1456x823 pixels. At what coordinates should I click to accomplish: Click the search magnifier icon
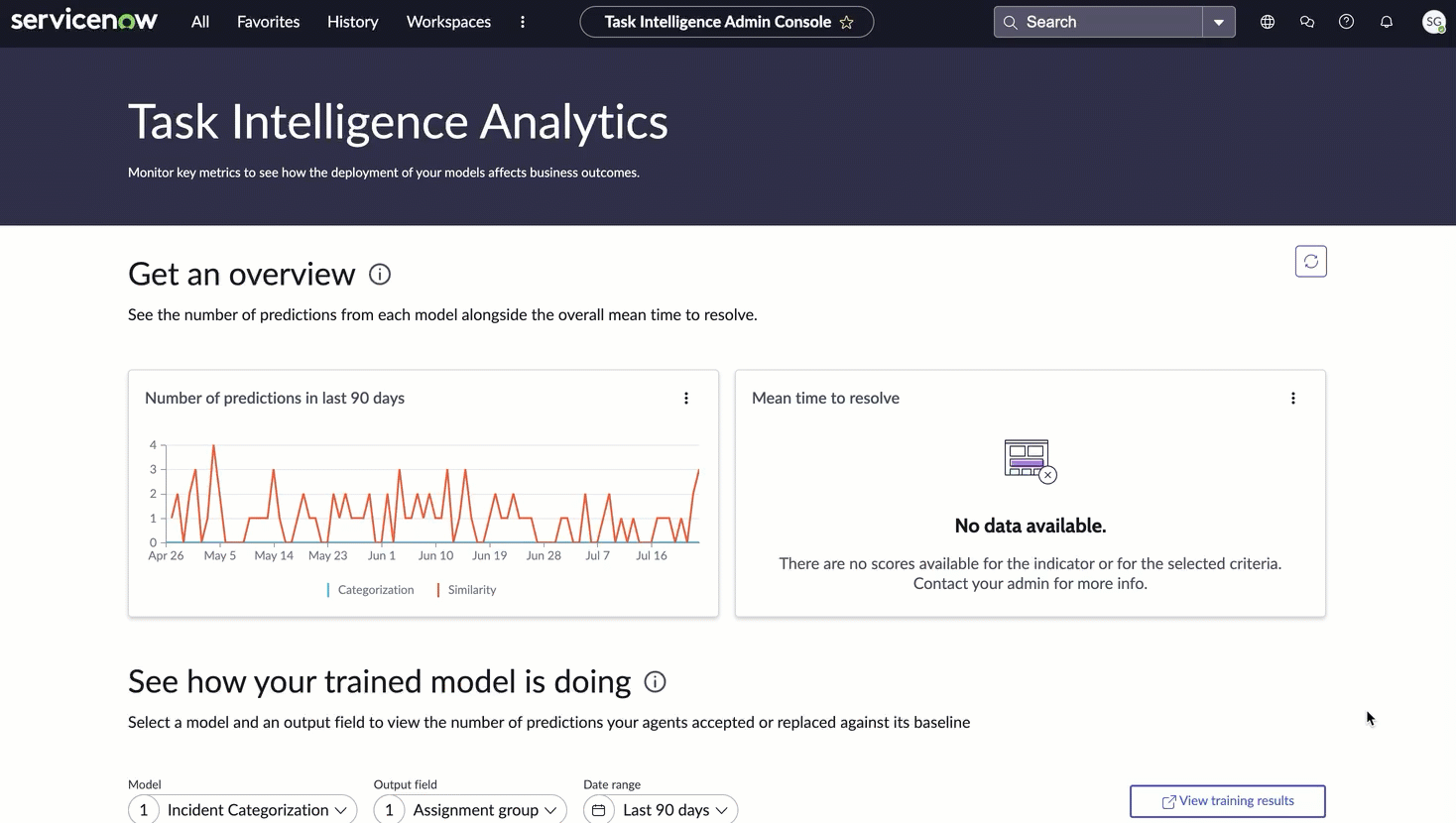[x=1010, y=22]
